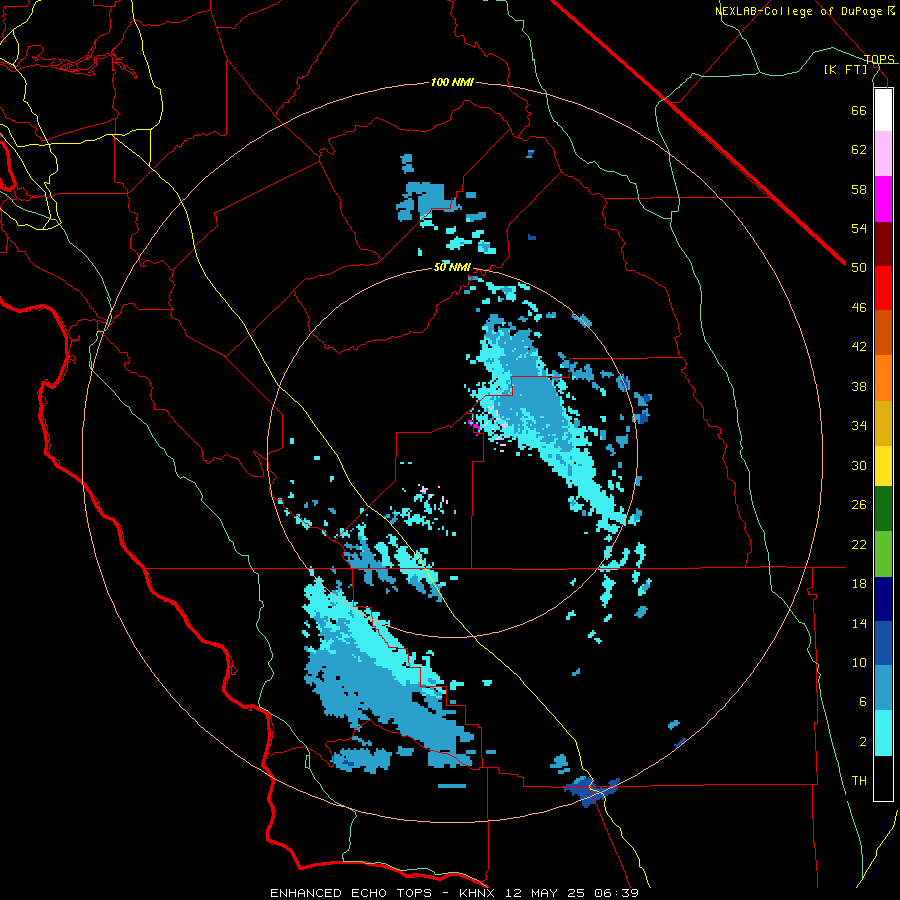Click the black TH threshold swatch
900x900 pixels.
point(883,778)
